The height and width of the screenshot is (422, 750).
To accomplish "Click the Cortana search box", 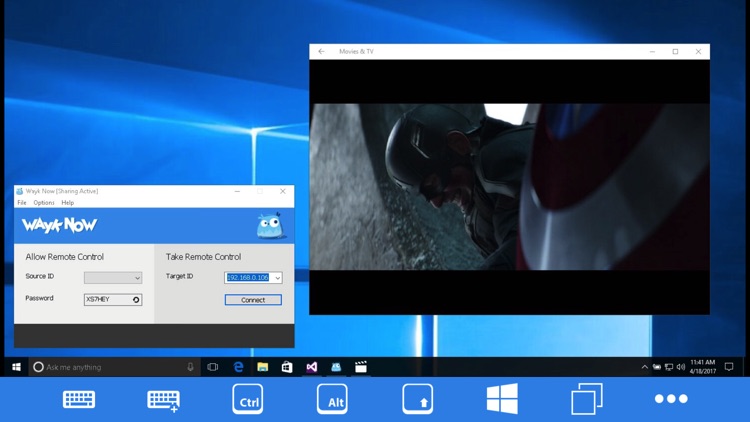I will point(115,367).
